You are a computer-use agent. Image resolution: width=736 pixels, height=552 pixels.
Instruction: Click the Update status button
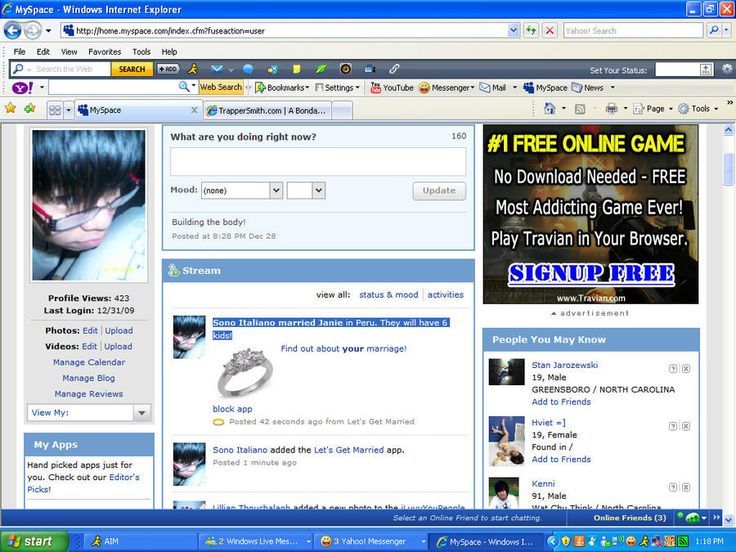tap(439, 190)
